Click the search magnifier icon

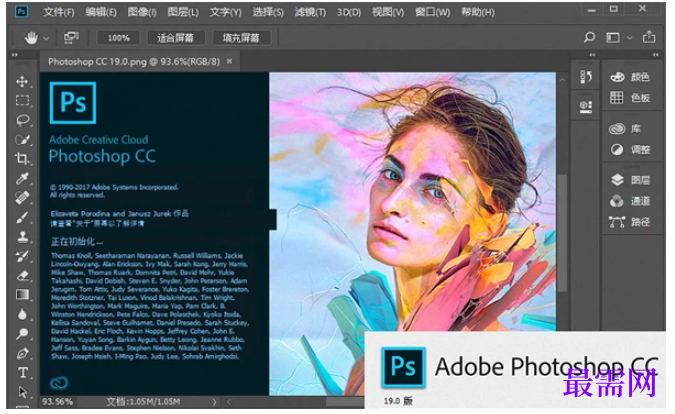pos(589,37)
